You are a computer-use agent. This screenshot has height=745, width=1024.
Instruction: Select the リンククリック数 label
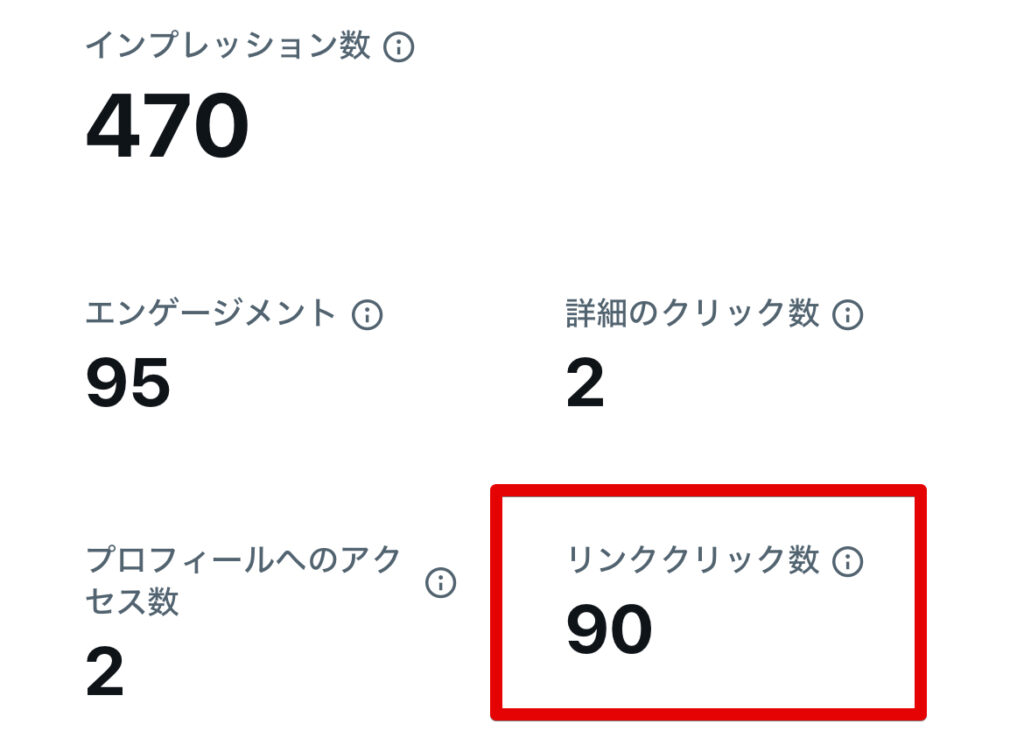coord(692,561)
